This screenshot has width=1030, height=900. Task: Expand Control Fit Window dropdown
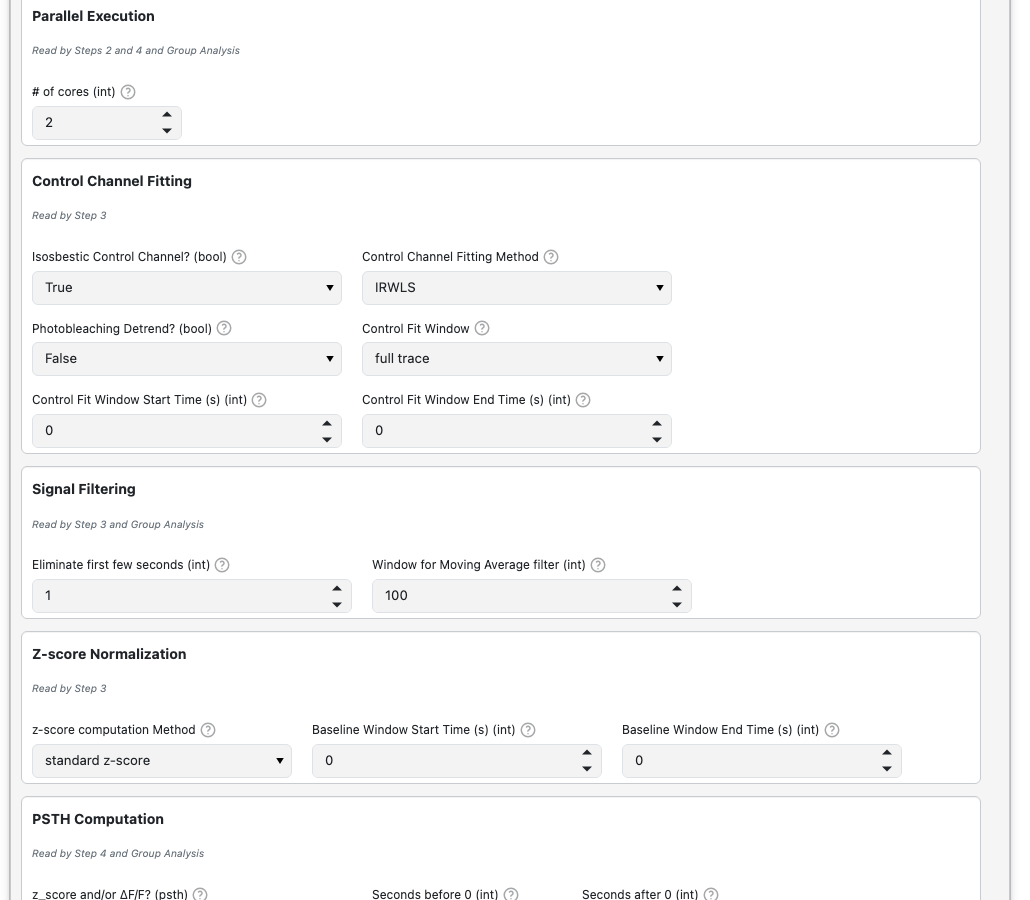[516, 359]
